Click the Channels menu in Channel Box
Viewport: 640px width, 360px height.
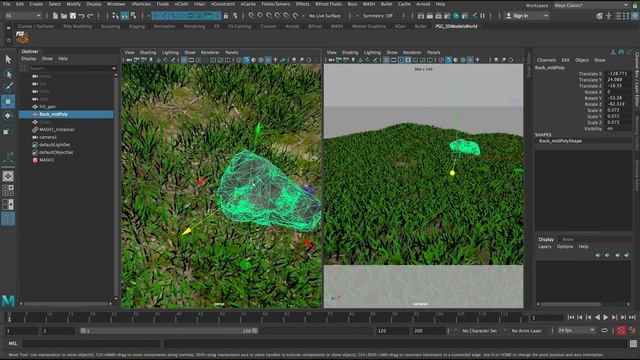click(x=546, y=60)
